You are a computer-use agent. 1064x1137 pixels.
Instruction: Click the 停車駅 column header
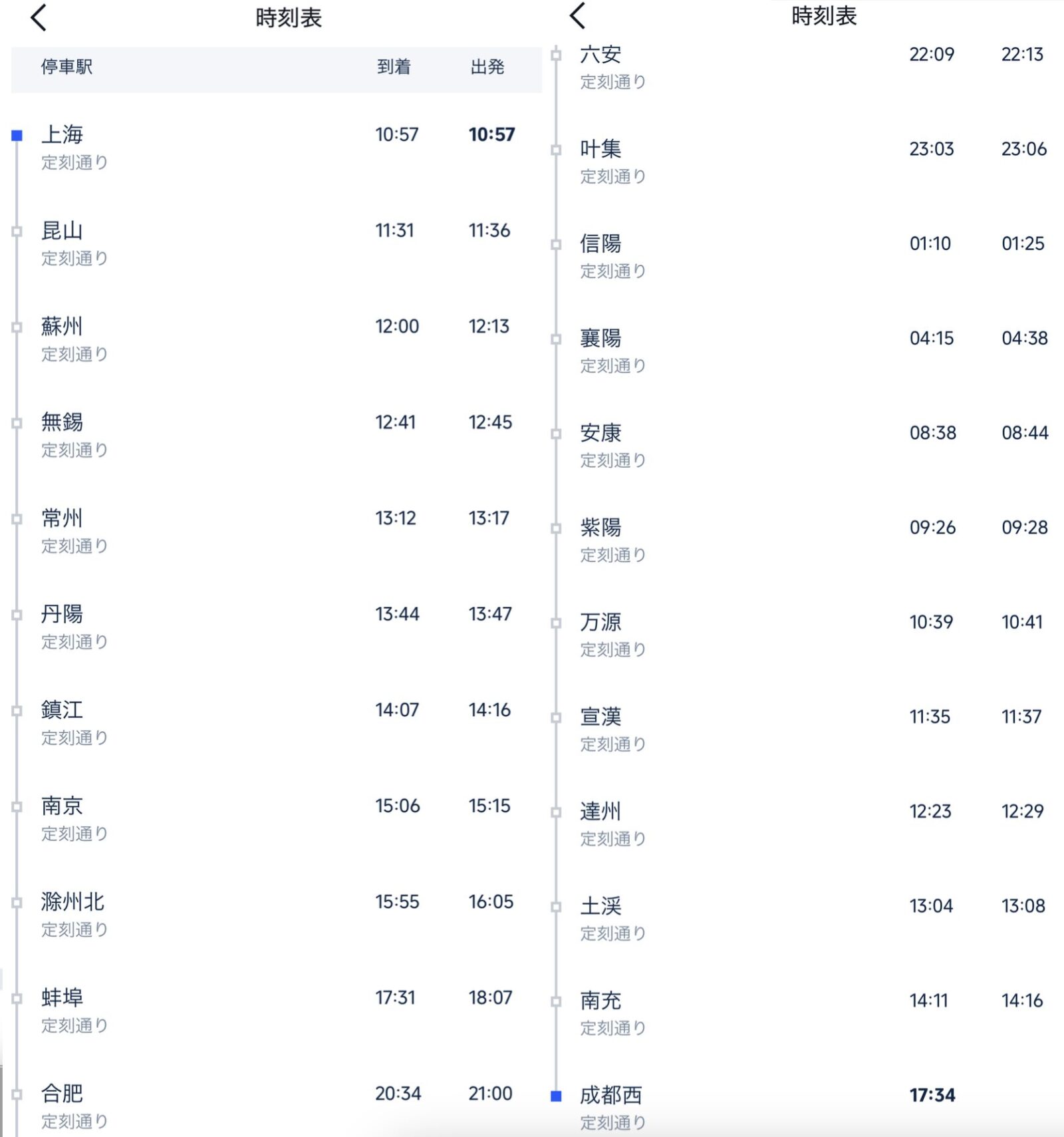pos(66,67)
